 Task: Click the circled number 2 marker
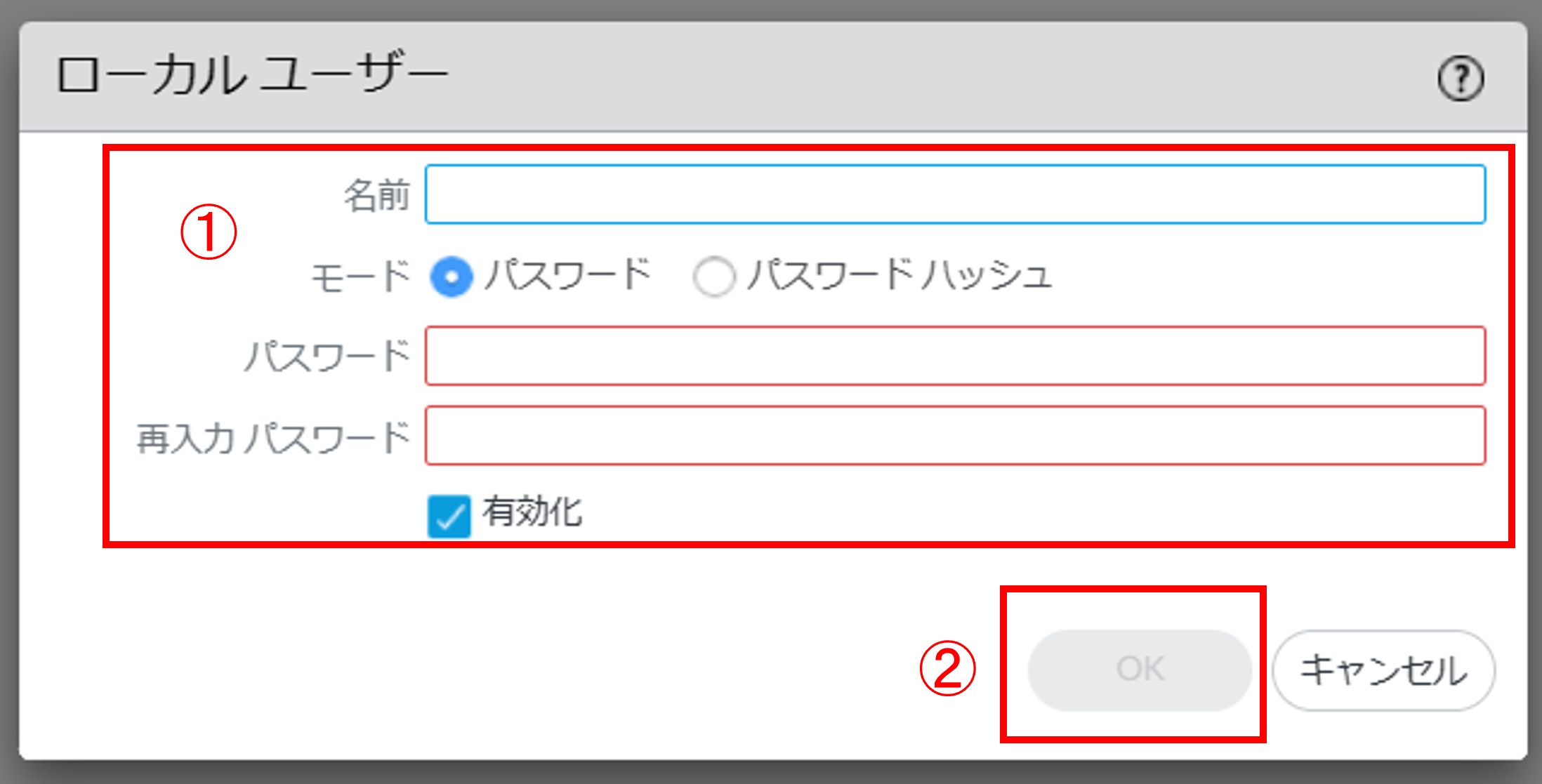[947, 669]
